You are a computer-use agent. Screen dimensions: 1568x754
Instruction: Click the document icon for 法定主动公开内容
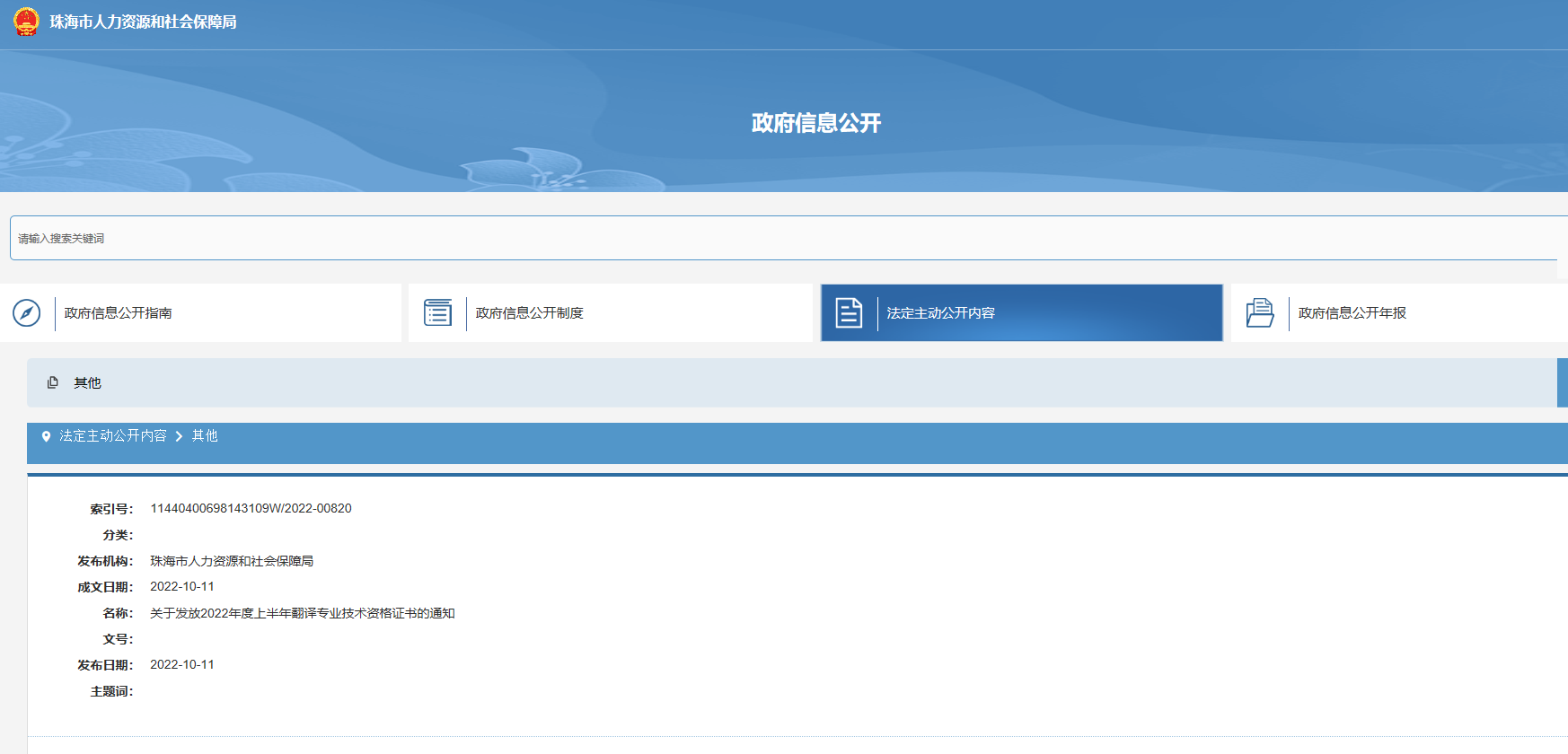coord(849,313)
